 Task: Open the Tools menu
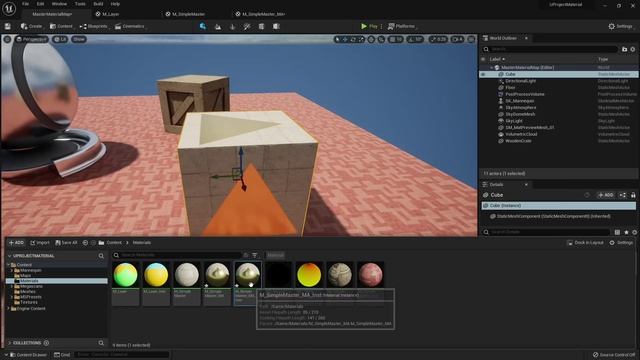click(80, 4)
